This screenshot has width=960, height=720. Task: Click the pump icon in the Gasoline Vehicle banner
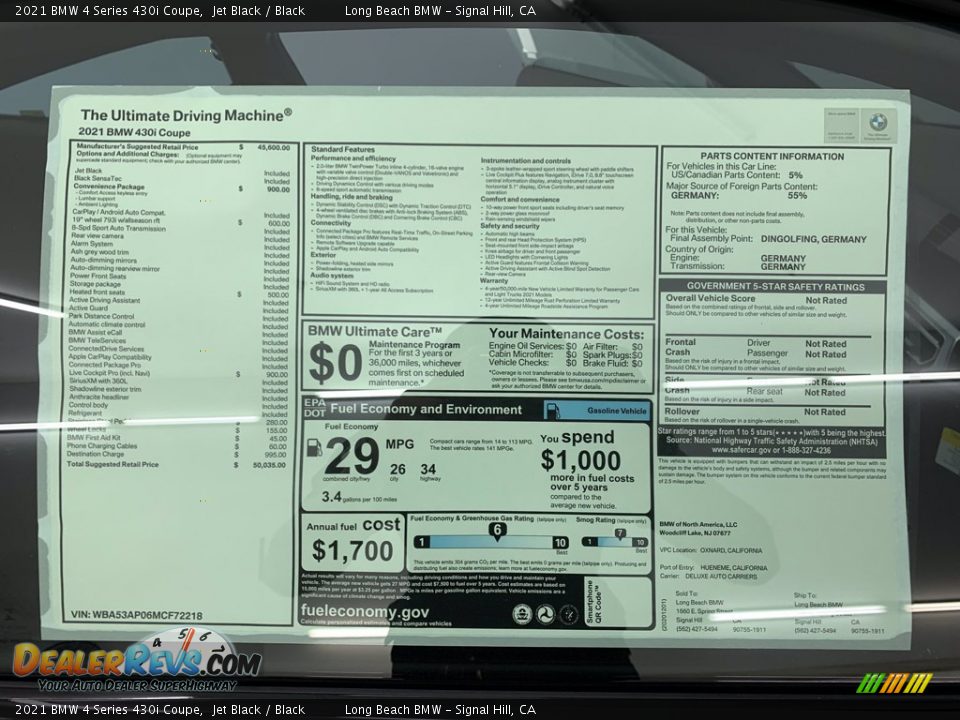[x=552, y=410]
